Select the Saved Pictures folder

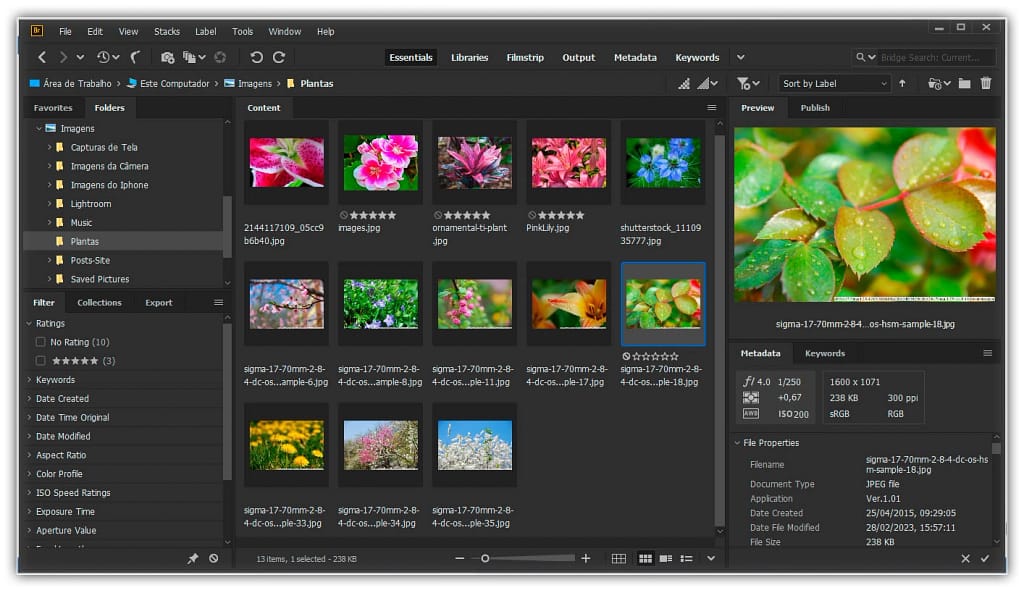[100, 280]
